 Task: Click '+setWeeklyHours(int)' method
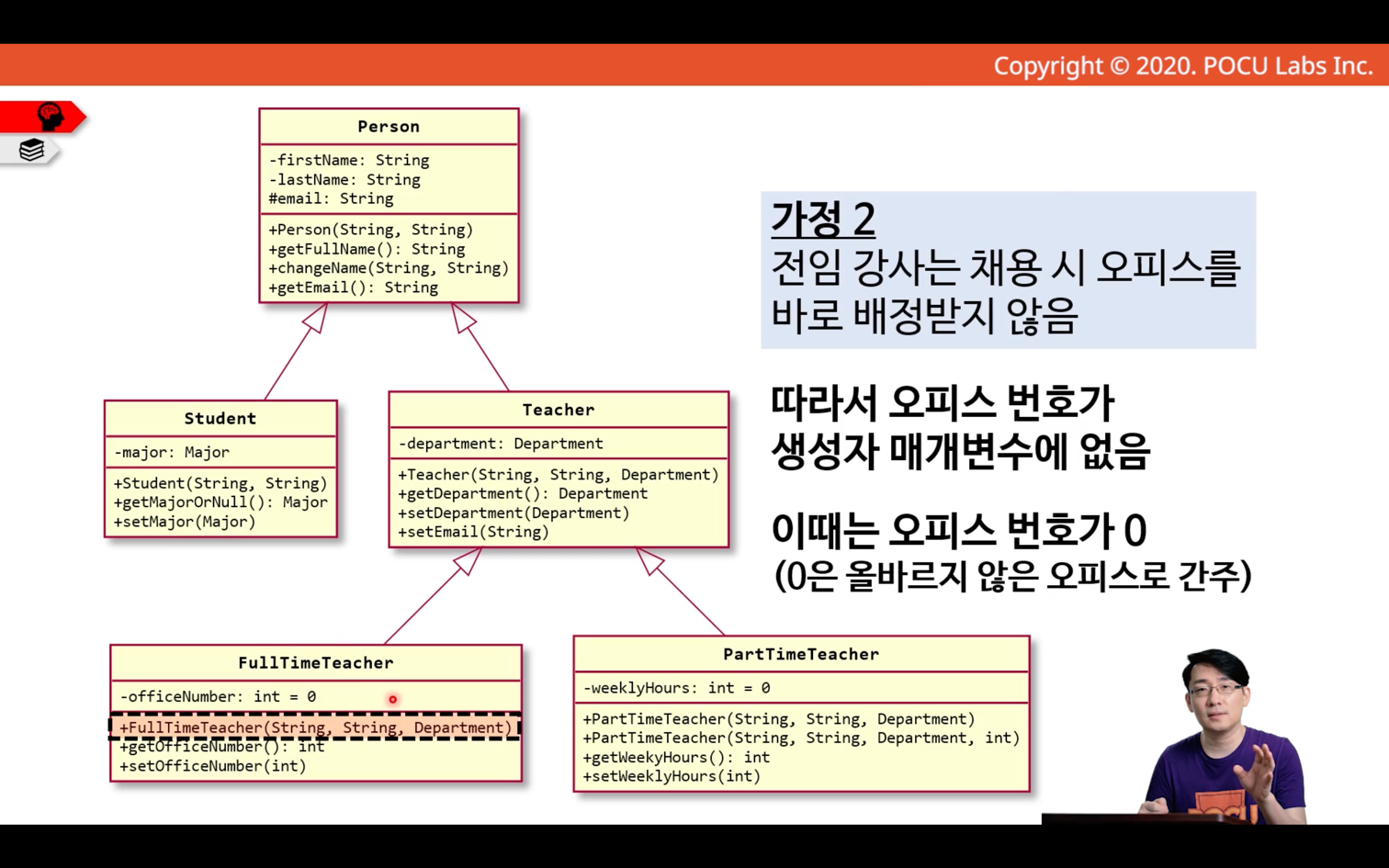click(672, 776)
